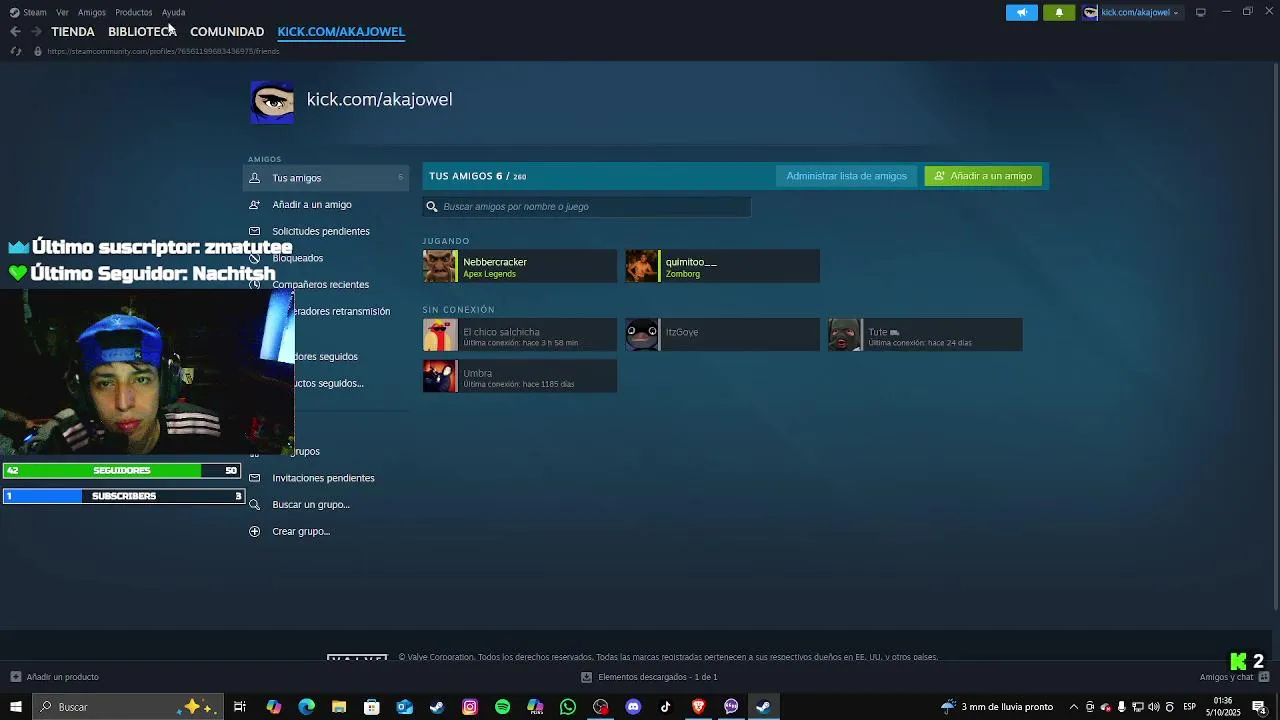Click the search magnifier in friends search
This screenshot has height=720, width=1280.
[432, 207]
